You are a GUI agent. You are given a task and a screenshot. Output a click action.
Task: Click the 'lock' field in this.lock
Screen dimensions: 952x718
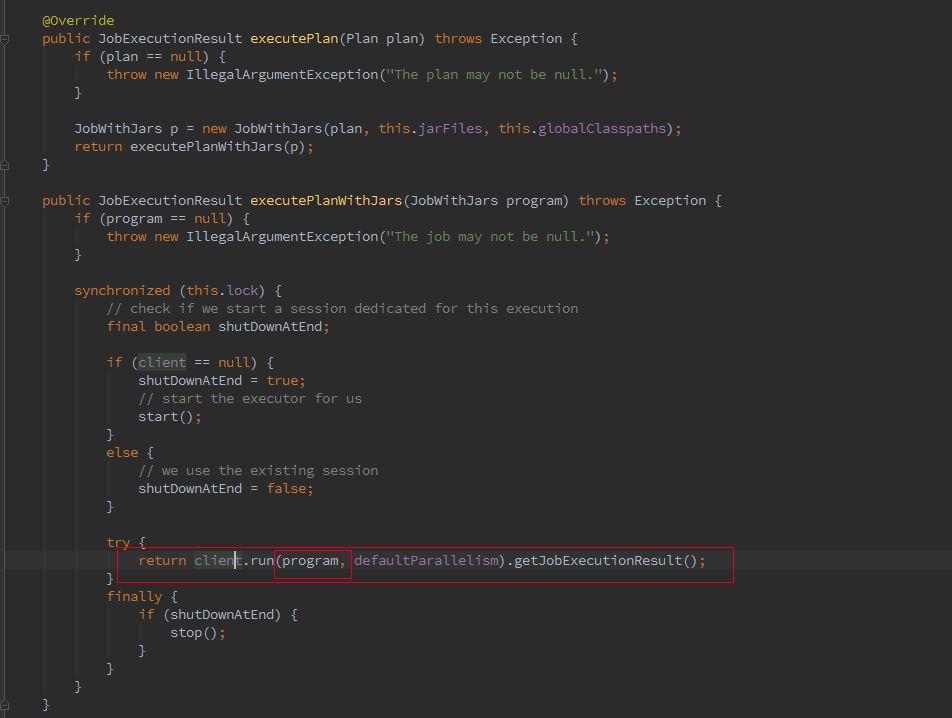[x=242, y=291]
